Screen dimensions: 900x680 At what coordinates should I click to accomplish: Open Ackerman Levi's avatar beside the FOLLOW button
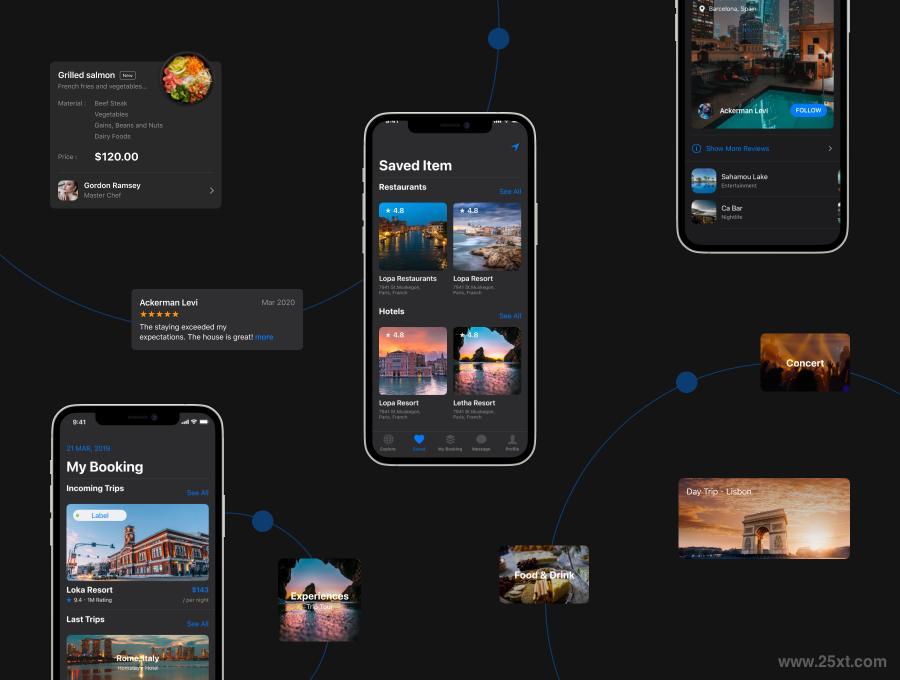click(x=705, y=110)
